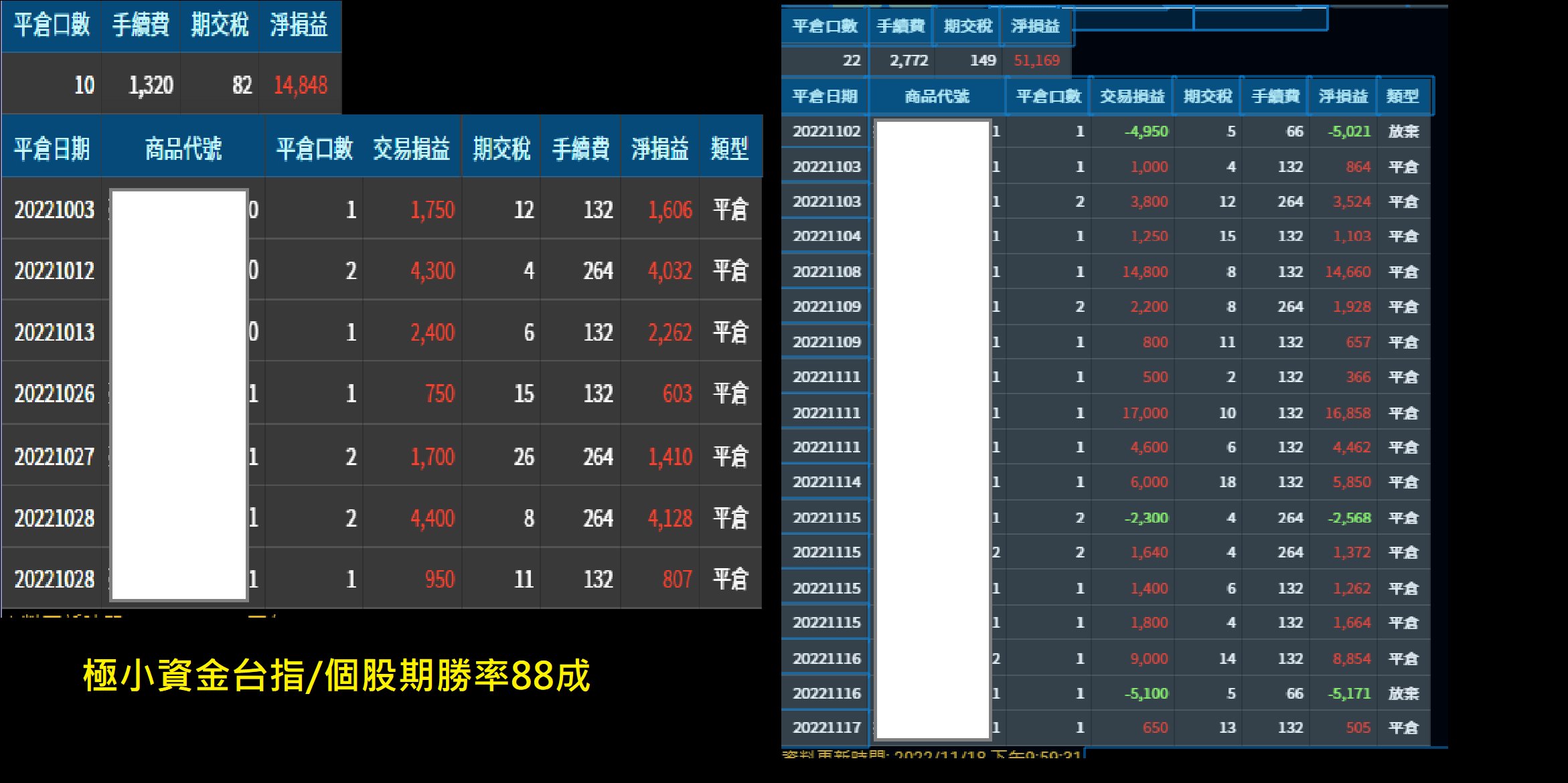Click the 淨損益 value 4,128

pyautogui.click(x=670, y=518)
